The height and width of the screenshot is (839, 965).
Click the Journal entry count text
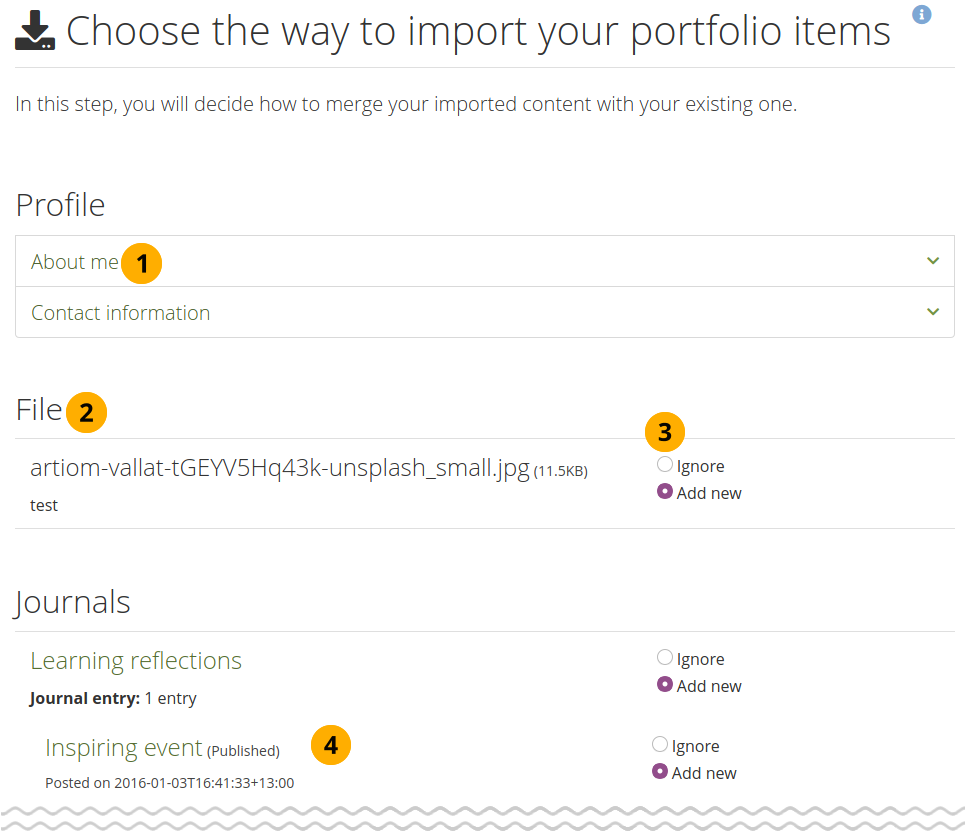click(x=113, y=698)
